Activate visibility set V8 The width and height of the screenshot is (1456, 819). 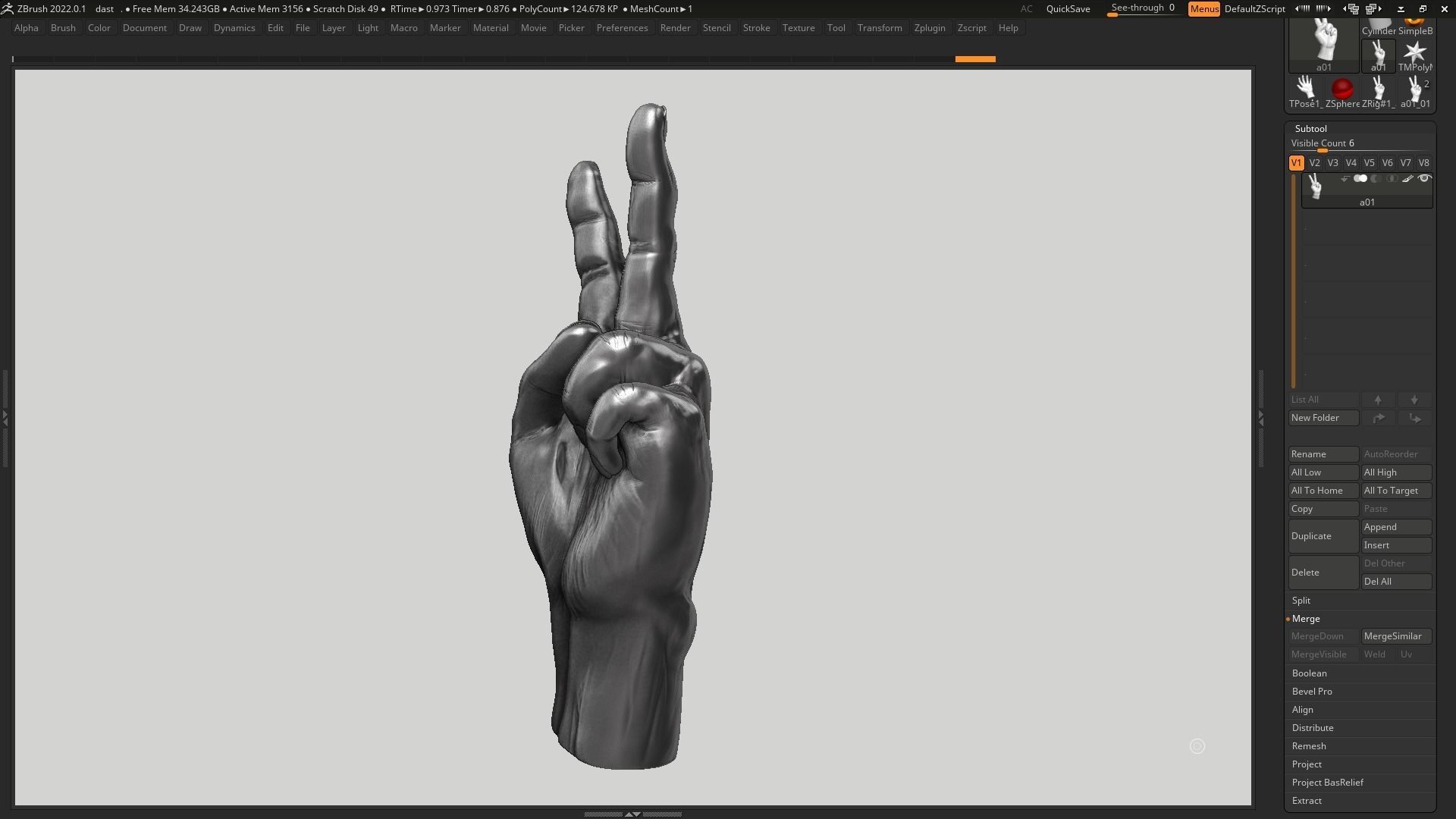[1423, 163]
